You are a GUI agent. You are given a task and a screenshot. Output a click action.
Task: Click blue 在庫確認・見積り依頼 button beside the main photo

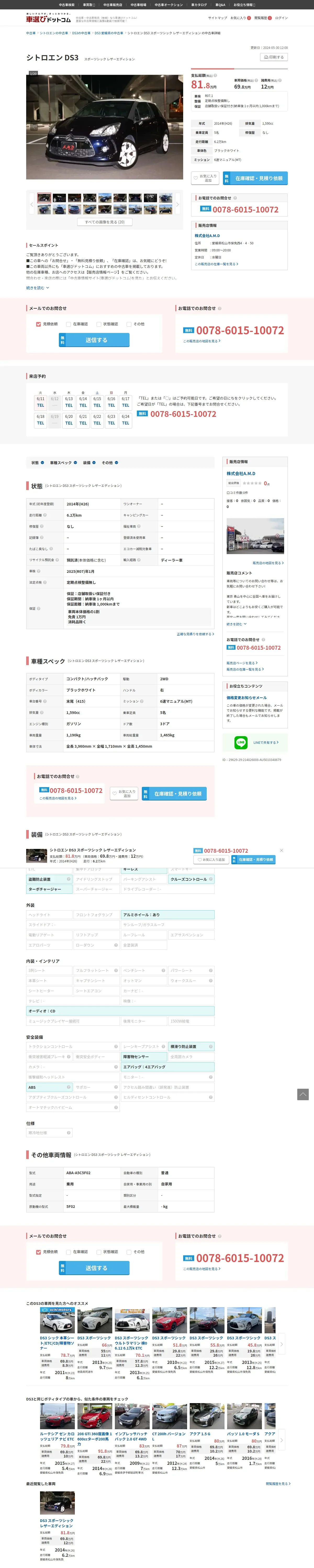[x=255, y=178]
